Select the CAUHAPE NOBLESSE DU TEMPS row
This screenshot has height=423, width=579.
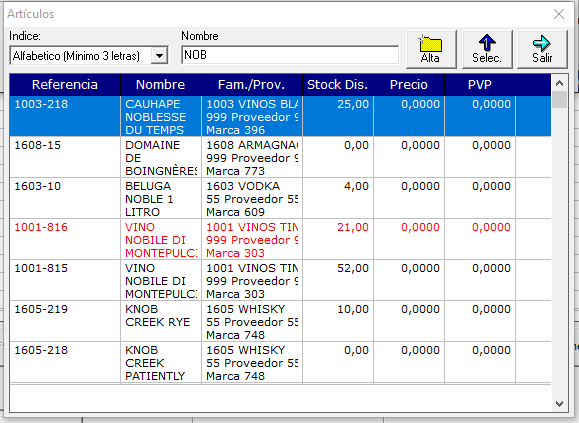[280, 116]
